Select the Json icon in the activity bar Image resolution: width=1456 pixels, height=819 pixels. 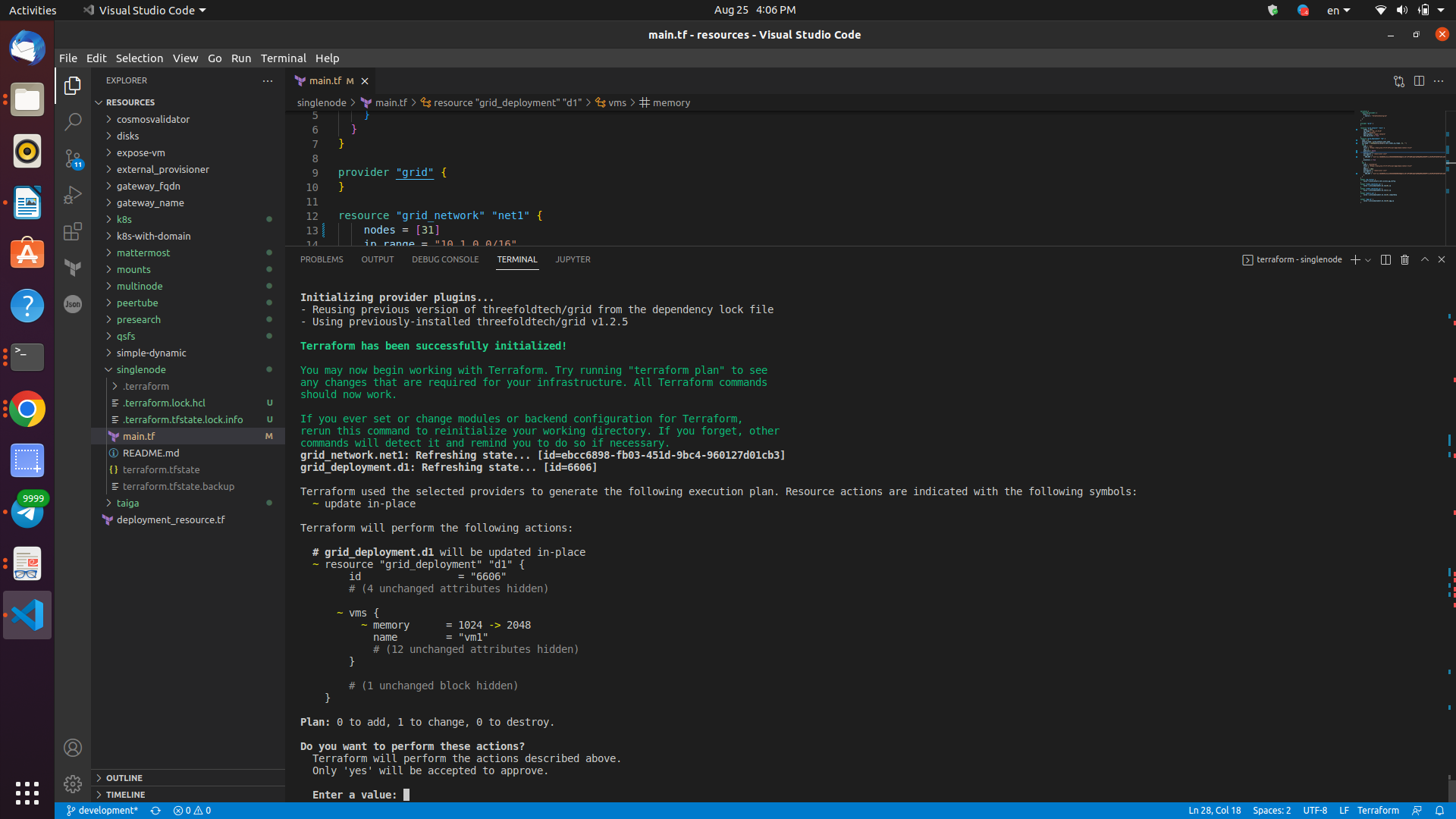(73, 304)
